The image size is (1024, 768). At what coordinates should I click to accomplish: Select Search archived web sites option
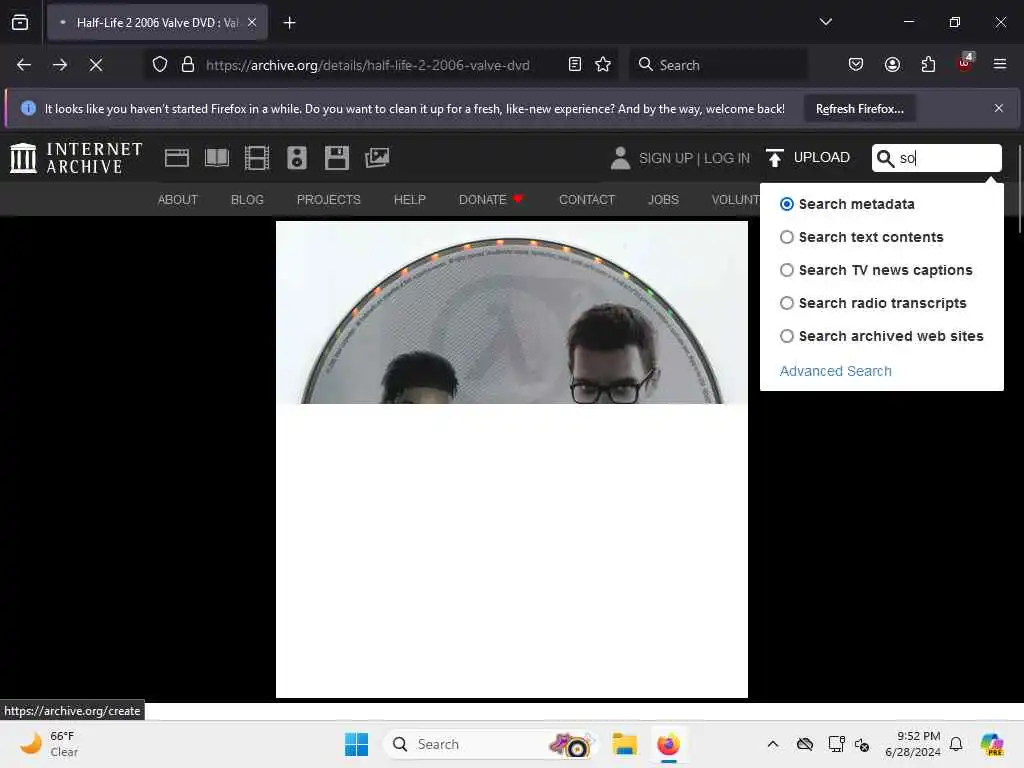tap(787, 336)
